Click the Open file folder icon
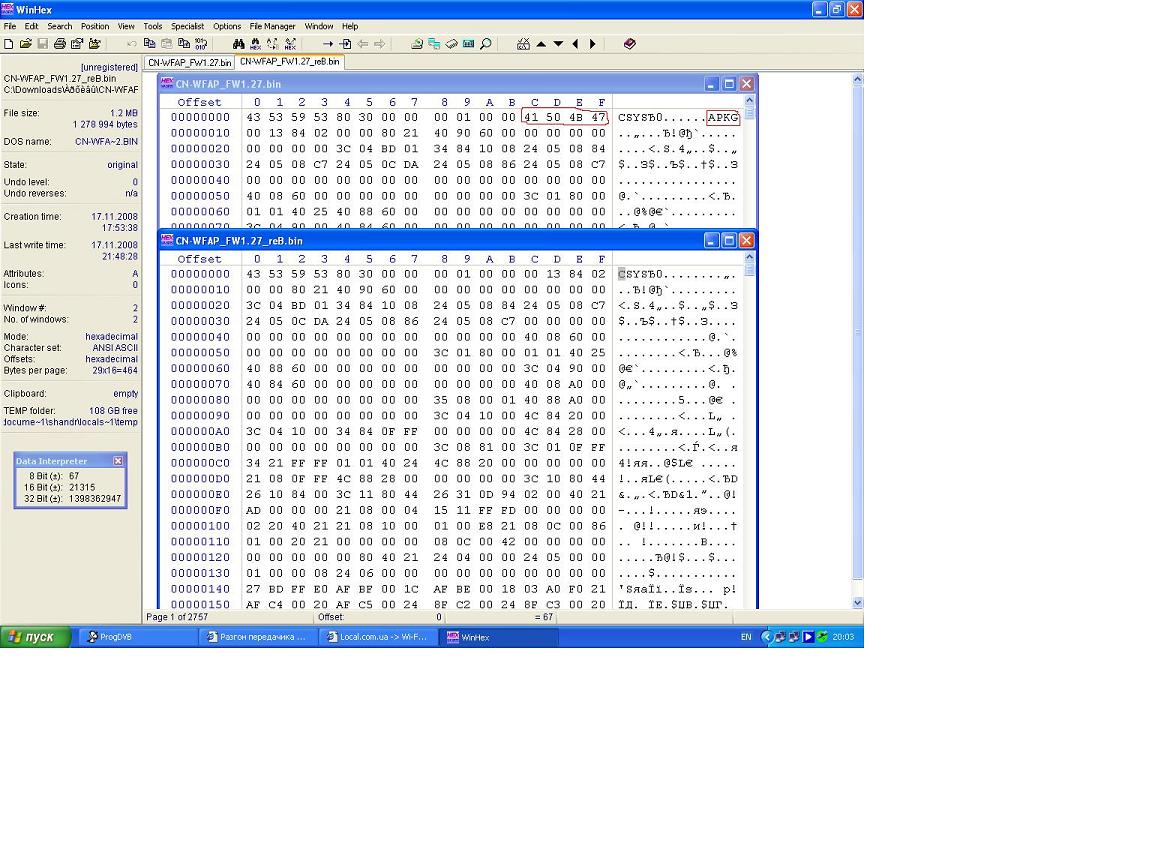 coord(26,44)
